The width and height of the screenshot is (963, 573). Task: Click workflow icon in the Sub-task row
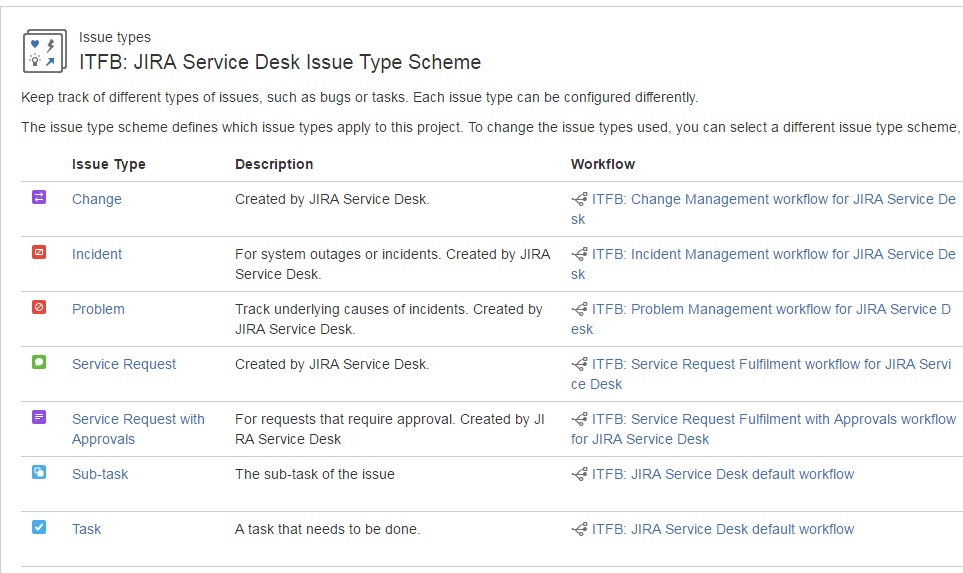(579, 474)
